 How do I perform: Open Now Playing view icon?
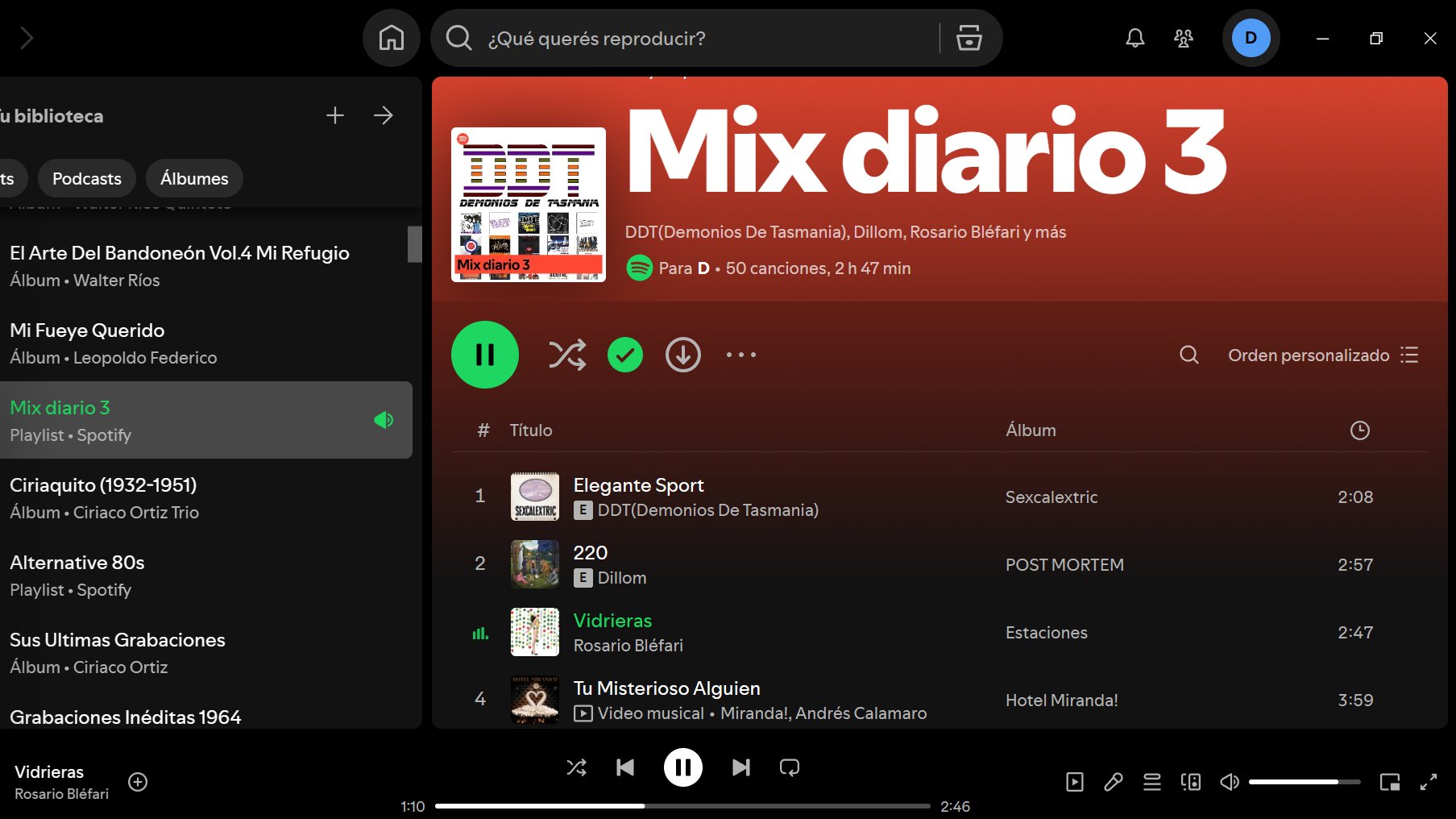click(1075, 782)
